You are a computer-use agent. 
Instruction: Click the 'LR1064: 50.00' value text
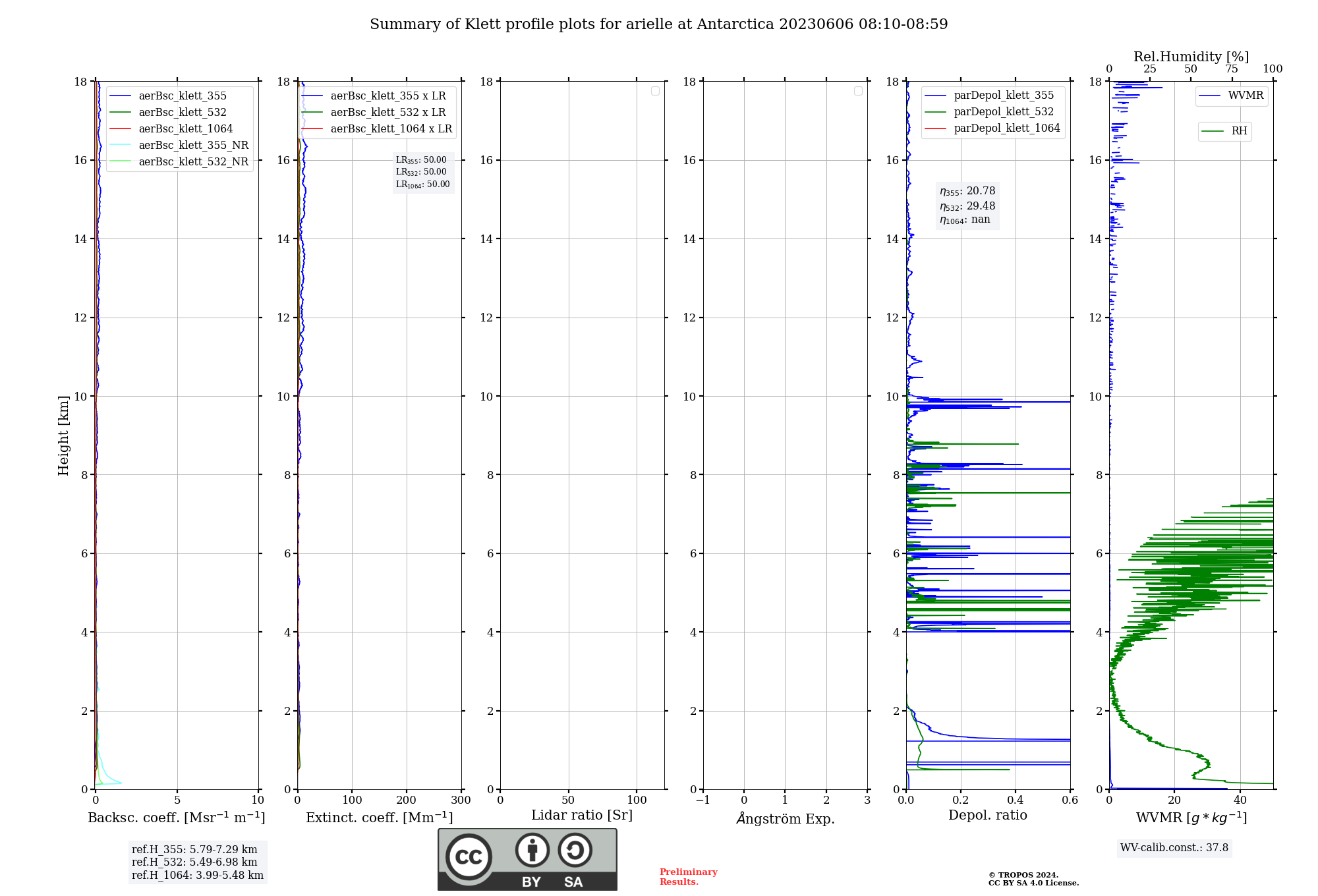[423, 184]
